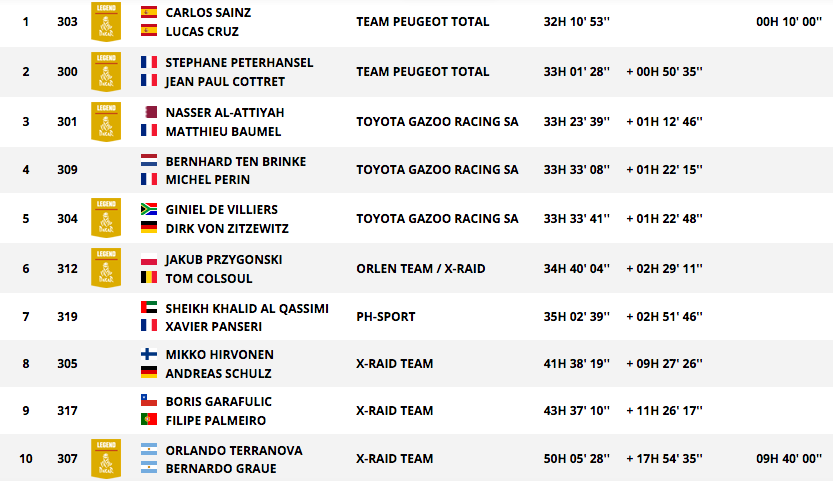Click the UAE flag beside Sheikh Khalid Al Qassimi
833x481 pixels.
[149, 308]
